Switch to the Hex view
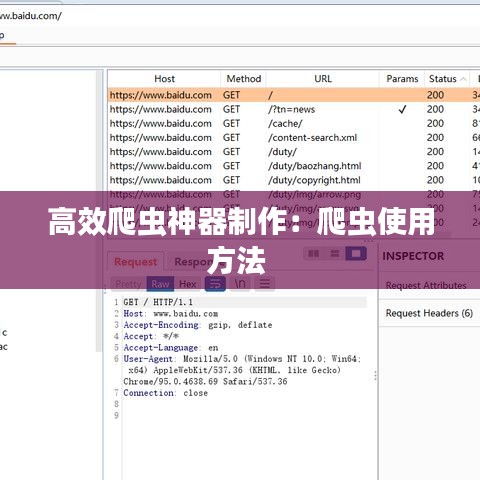The height and width of the screenshot is (480, 480). pyautogui.click(x=188, y=284)
